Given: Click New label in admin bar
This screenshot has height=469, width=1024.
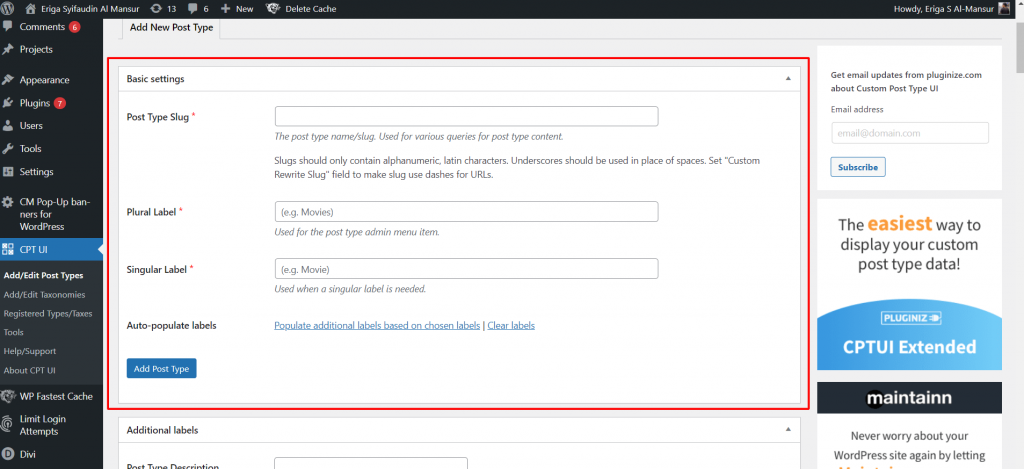Looking at the screenshot, I should point(244,9).
